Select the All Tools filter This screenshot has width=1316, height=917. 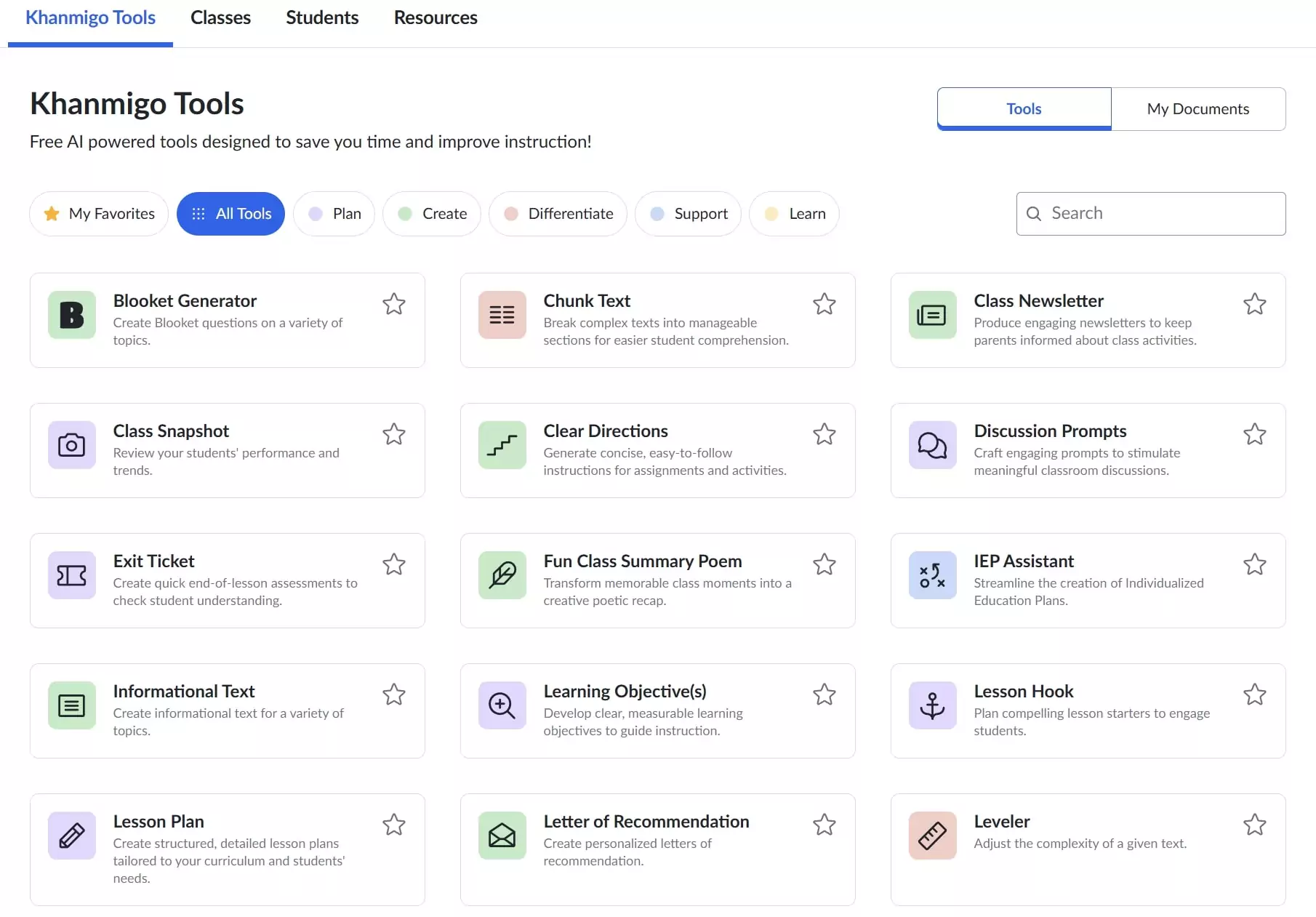pos(230,214)
